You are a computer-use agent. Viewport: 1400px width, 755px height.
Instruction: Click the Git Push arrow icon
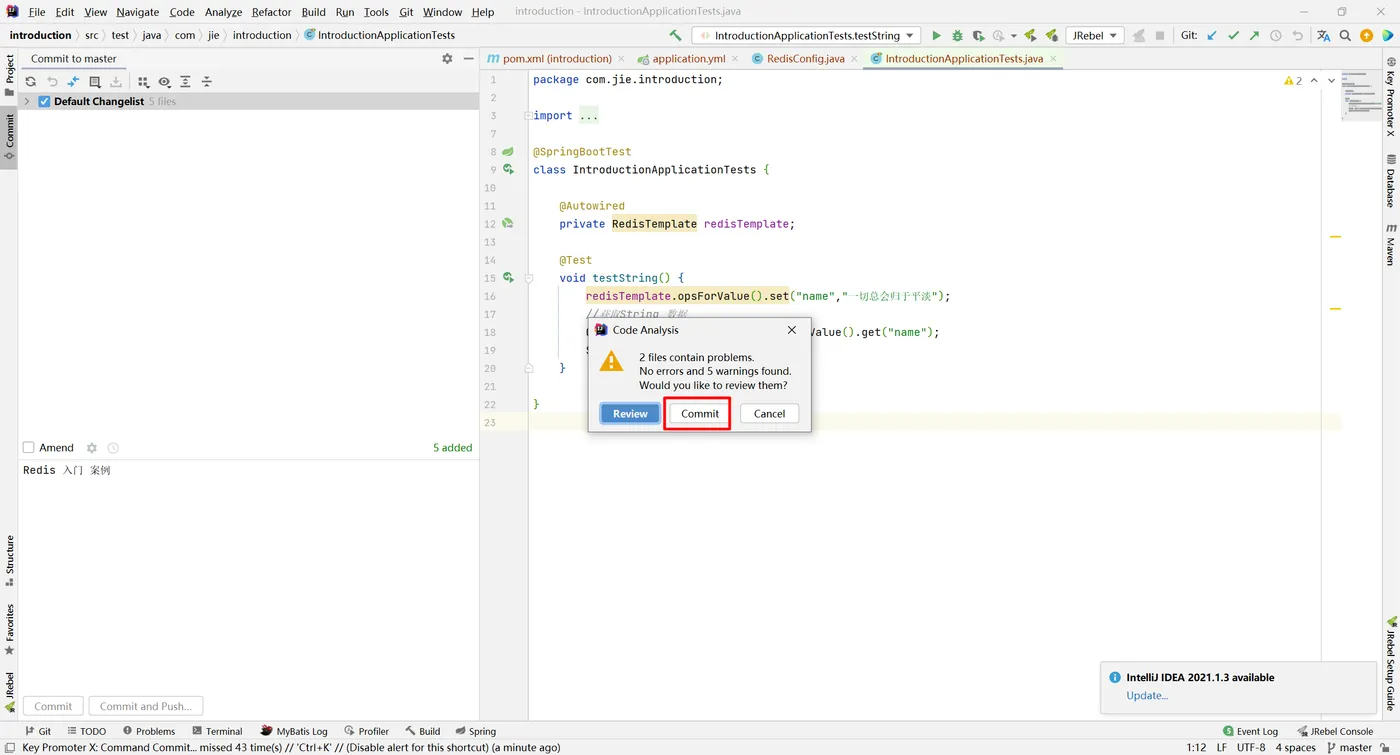pyautogui.click(x=1254, y=35)
